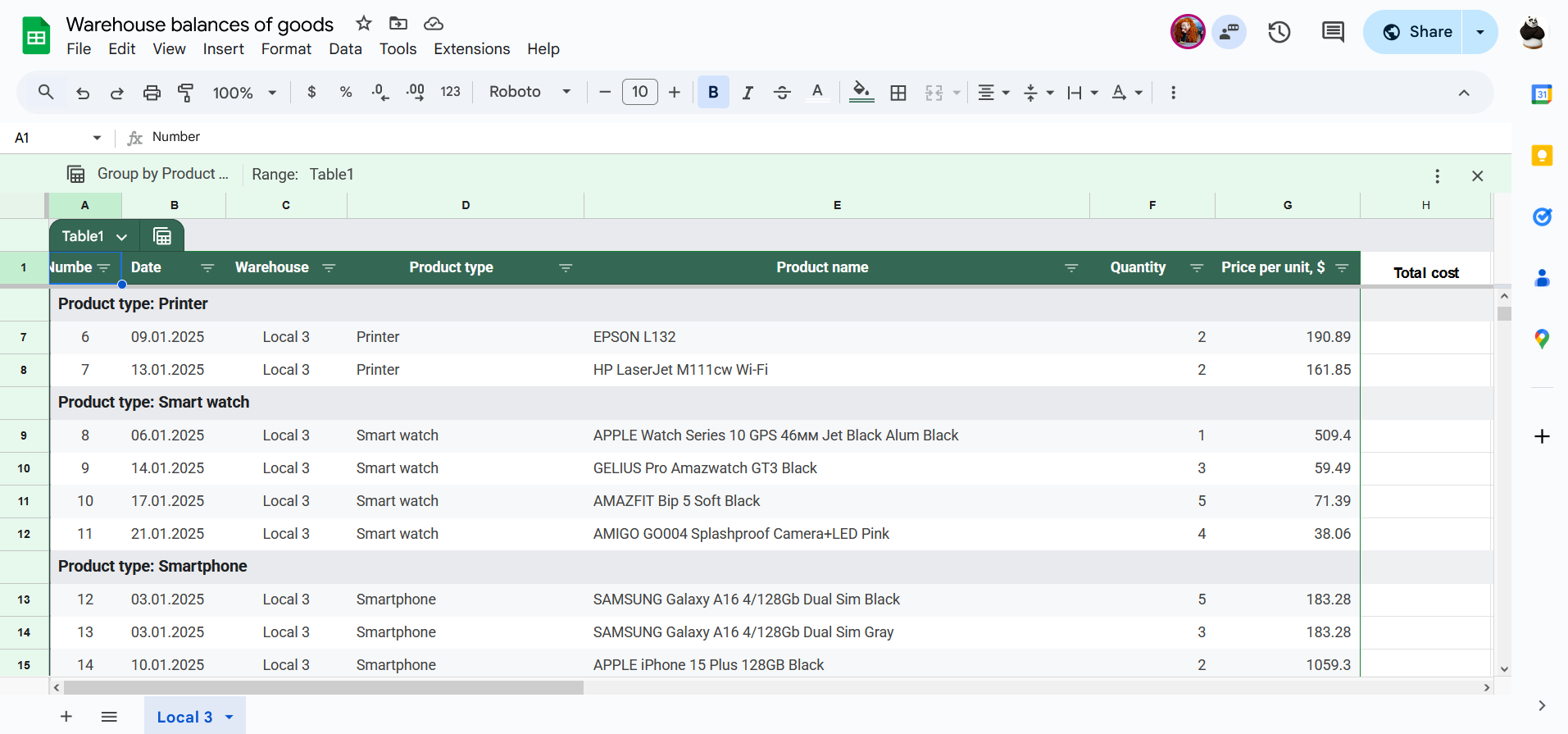Toggle bold formatting

713,92
